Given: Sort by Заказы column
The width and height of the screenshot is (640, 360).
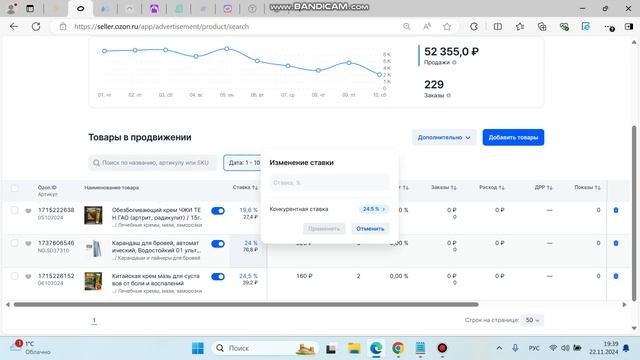Looking at the screenshot, I should point(443,187).
